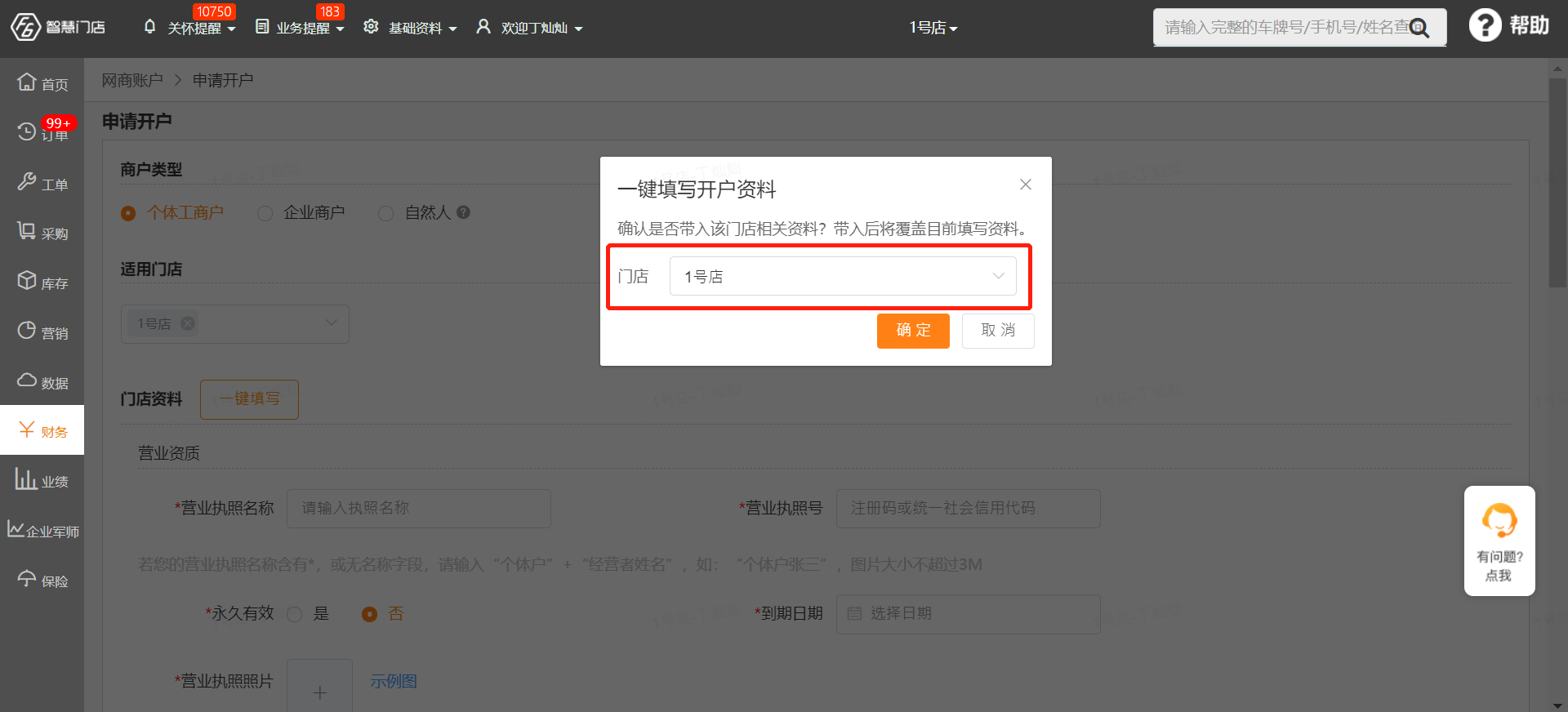This screenshot has width=1568, height=712.
Task: Expand the 基础资料 dropdown menu
Action: pos(452,29)
